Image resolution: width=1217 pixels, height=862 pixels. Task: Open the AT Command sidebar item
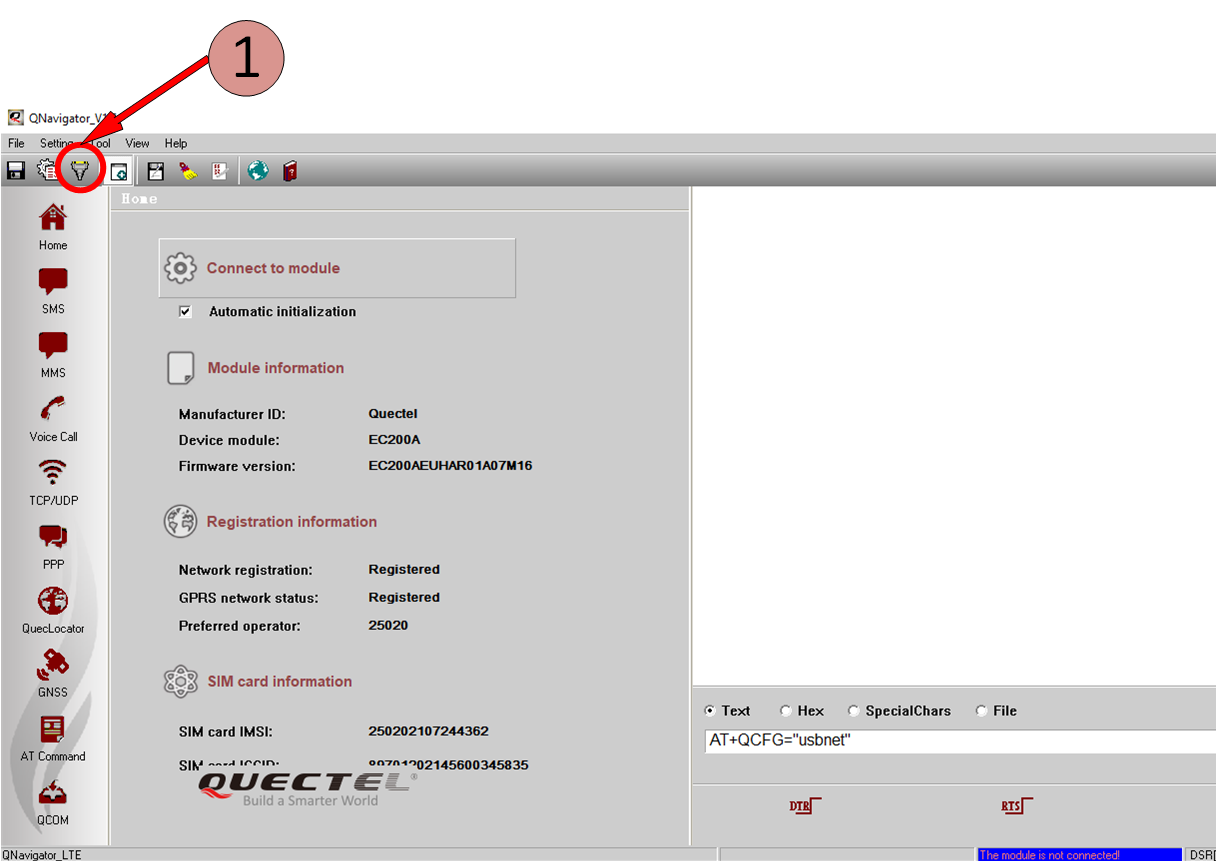click(53, 738)
